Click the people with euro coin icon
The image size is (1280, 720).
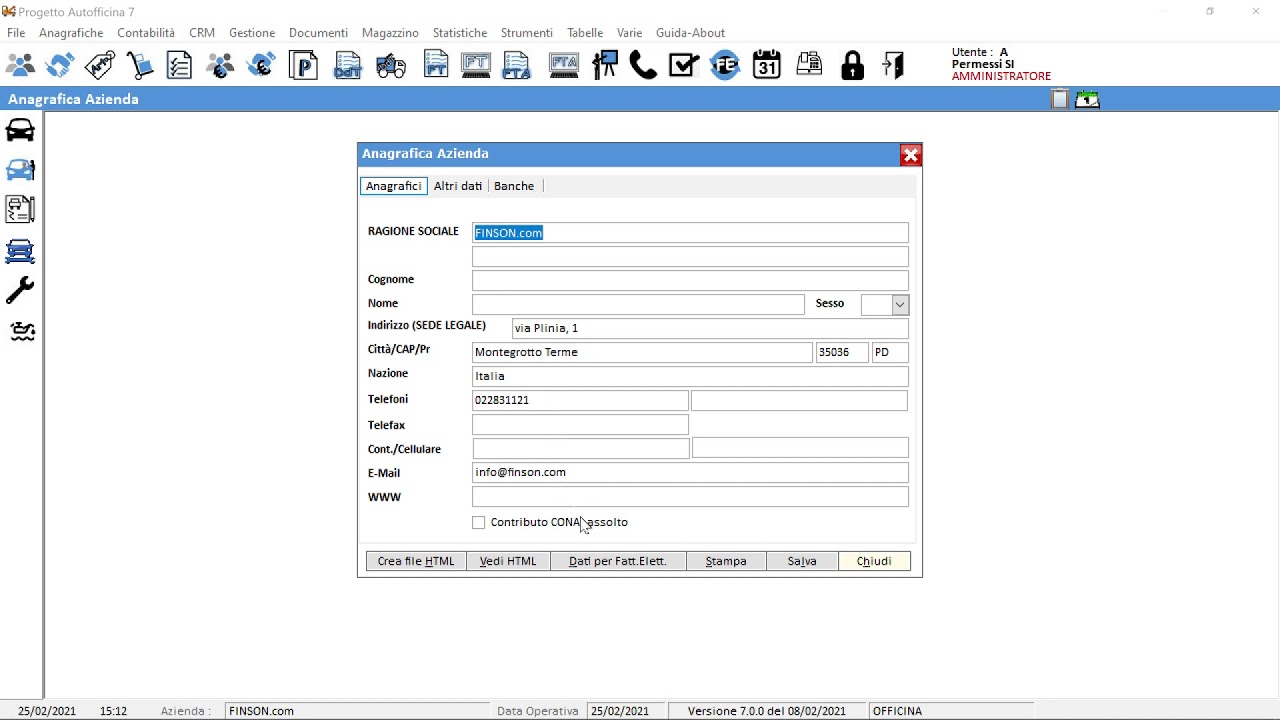pos(220,66)
